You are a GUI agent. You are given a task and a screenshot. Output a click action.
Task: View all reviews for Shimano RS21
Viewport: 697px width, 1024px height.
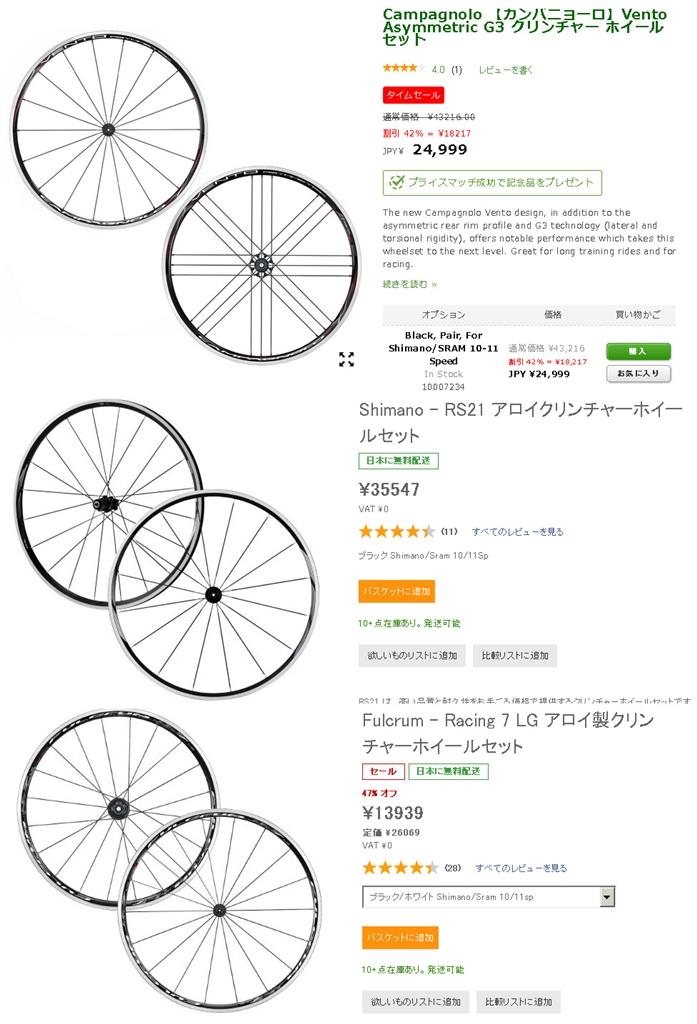point(517,532)
